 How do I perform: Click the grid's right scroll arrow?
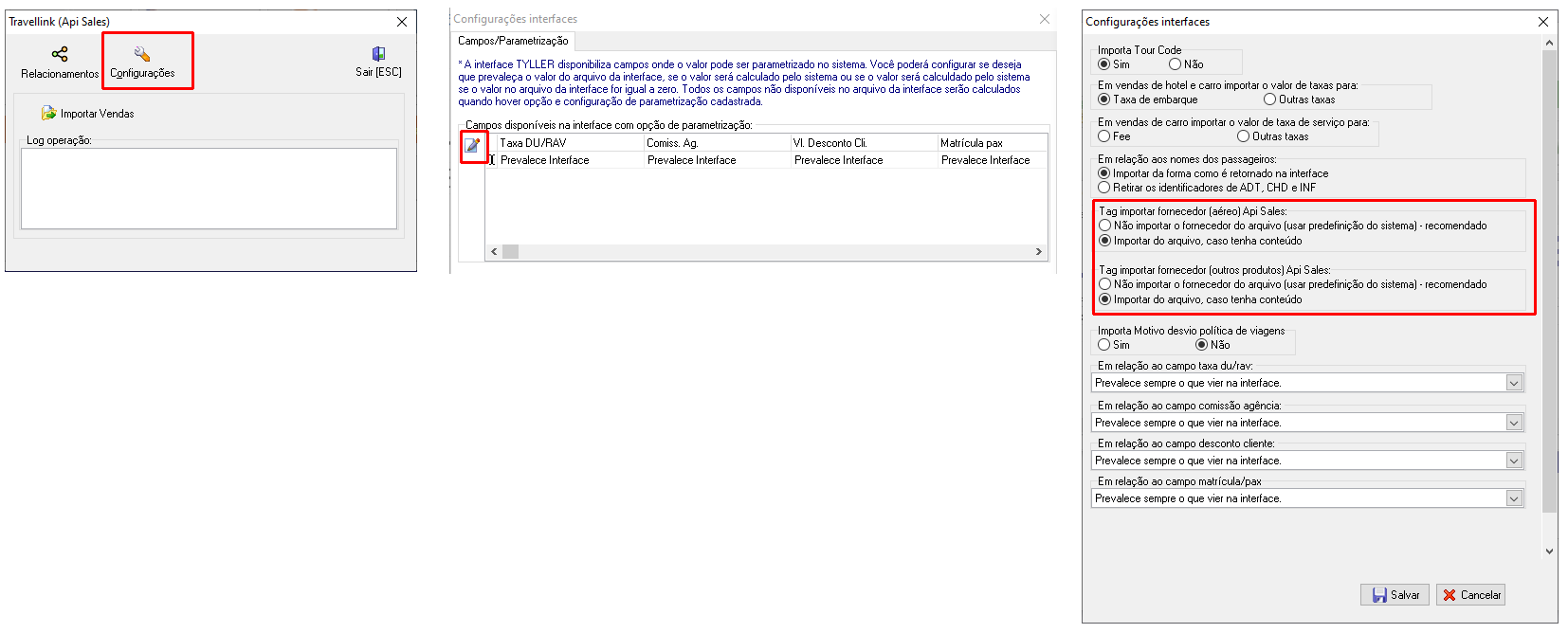pos(1039,252)
